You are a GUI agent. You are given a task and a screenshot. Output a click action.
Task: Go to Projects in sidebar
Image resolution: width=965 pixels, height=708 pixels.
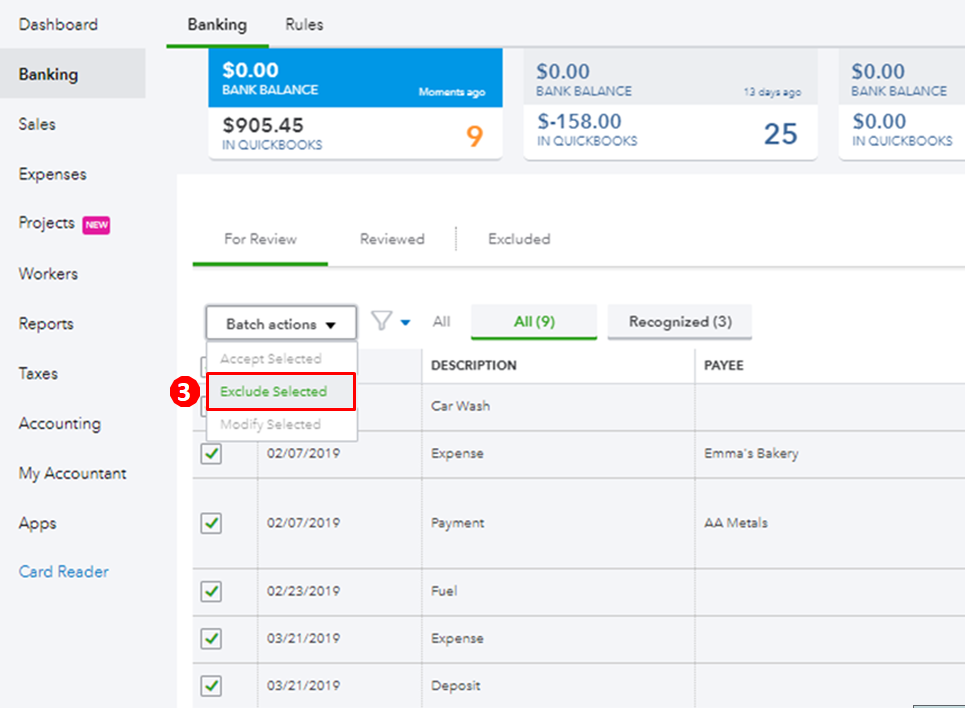[47, 223]
